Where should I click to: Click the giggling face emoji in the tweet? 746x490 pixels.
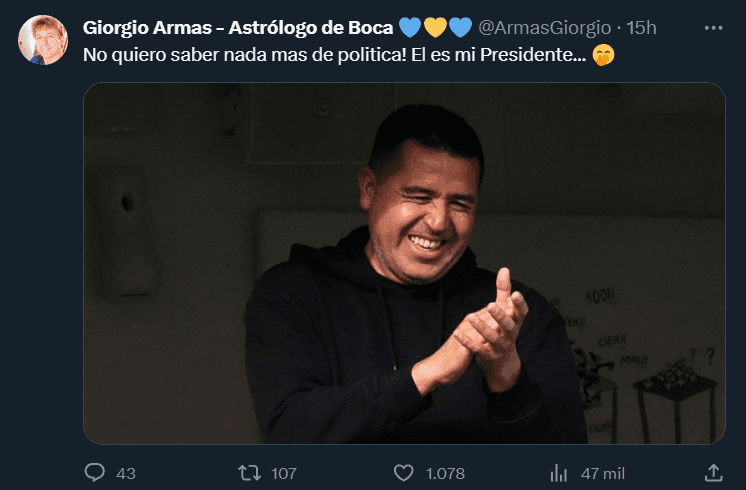[603, 55]
